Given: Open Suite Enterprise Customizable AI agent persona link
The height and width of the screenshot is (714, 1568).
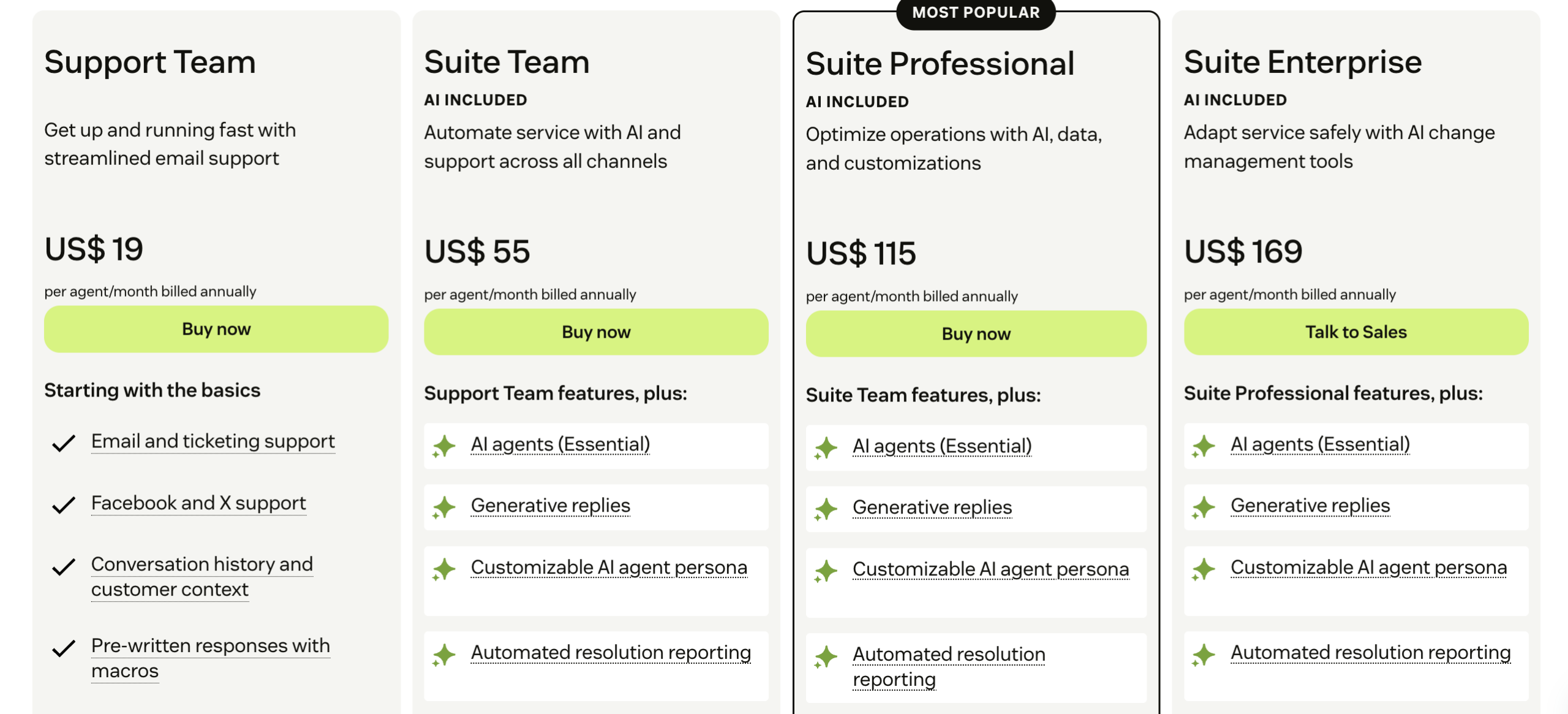Looking at the screenshot, I should point(1368,568).
